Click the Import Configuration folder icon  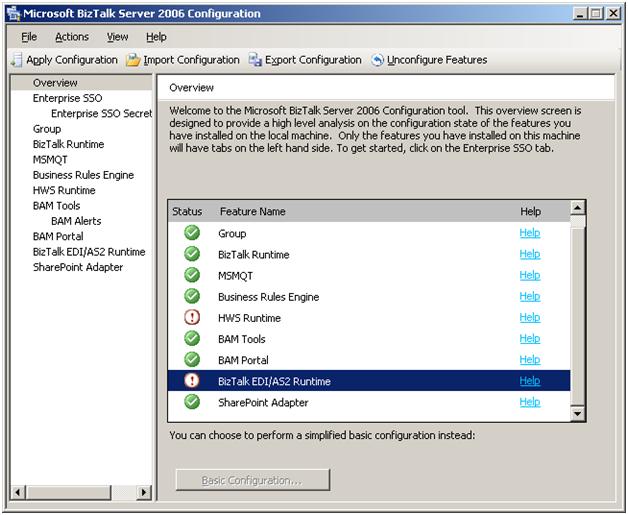[x=133, y=60]
